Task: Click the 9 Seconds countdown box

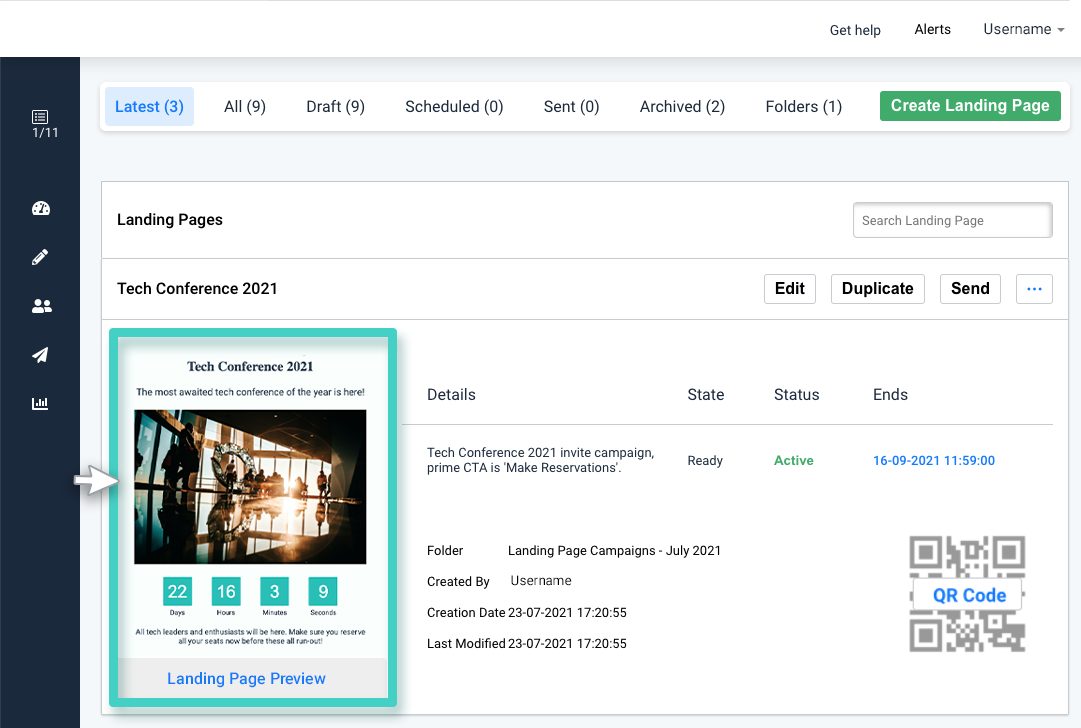Action: coord(323,592)
